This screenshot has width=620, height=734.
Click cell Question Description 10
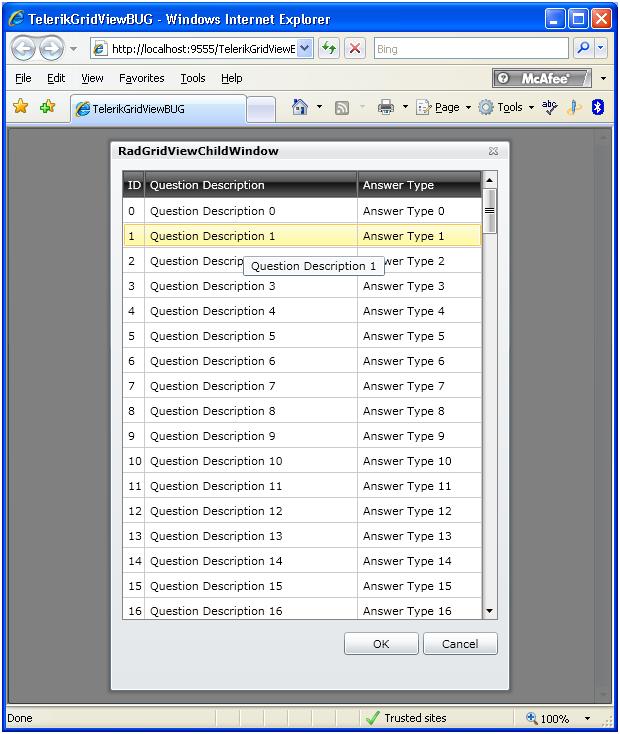pyautogui.click(x=251, y=461)
